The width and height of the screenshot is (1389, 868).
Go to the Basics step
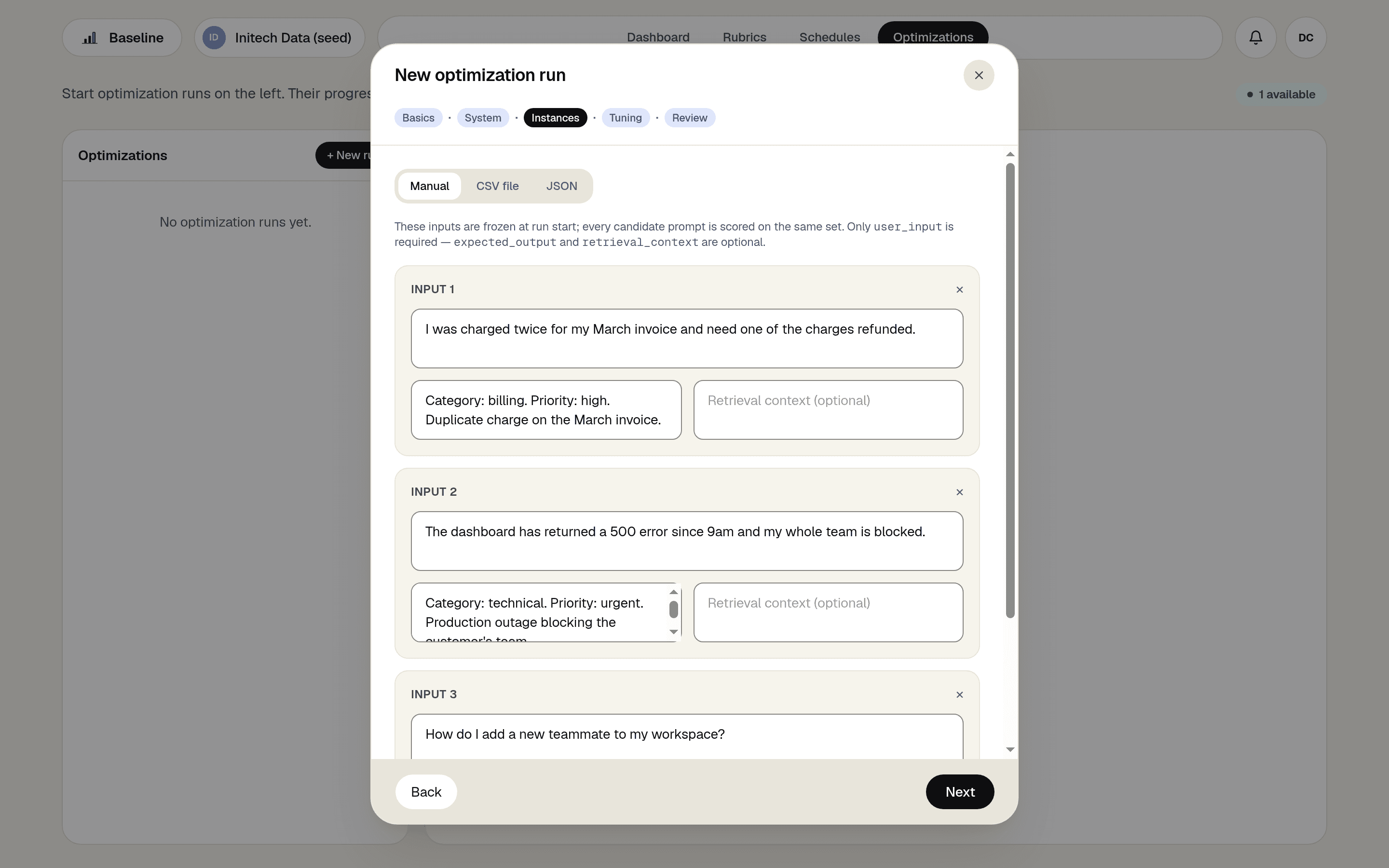coord(419,118)
